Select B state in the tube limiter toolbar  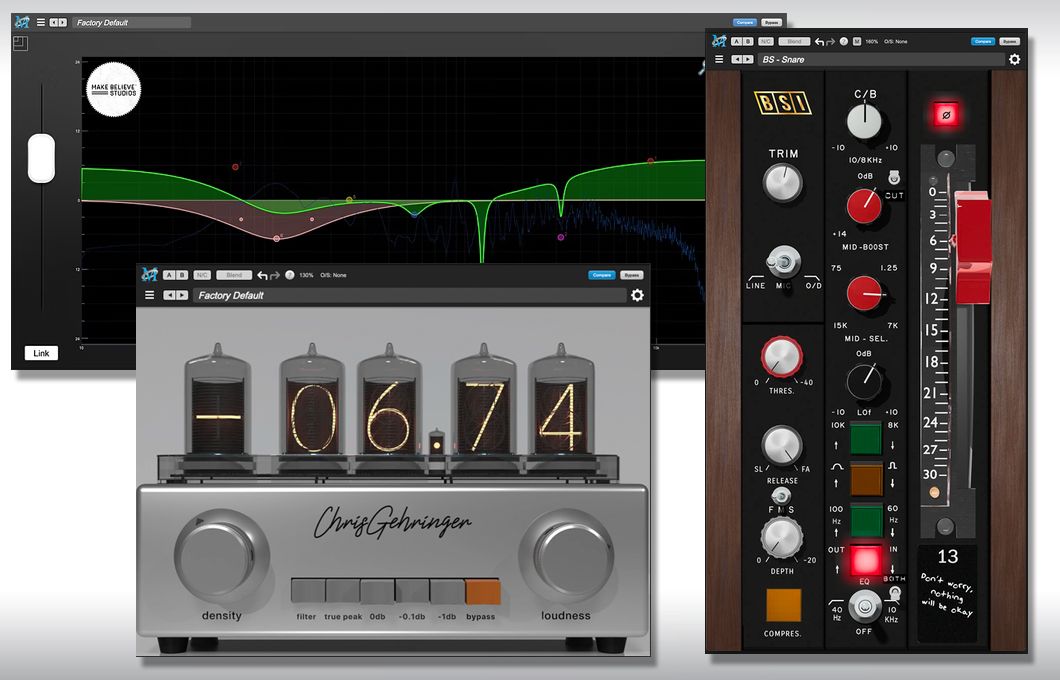pyautogui.click(x=181, y=275)
